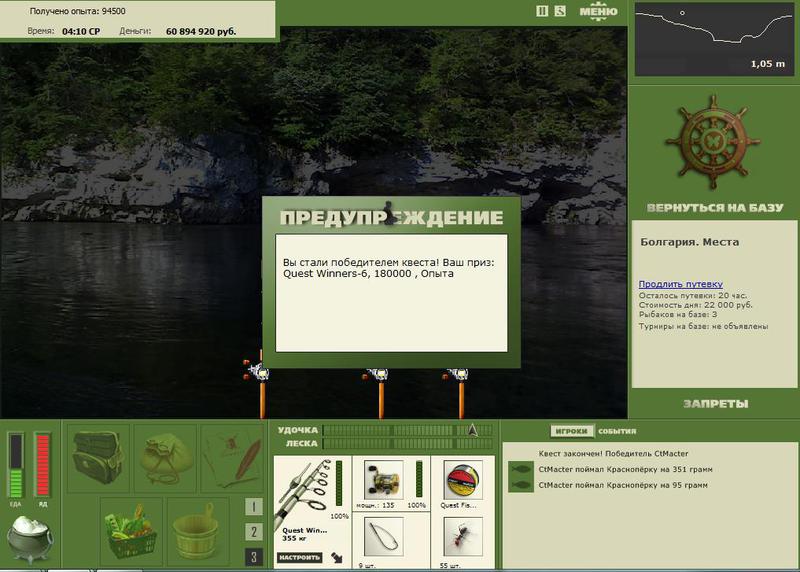
Task: Click the ЛЕСКА tension bar
Action: click(x=408, y=443)
